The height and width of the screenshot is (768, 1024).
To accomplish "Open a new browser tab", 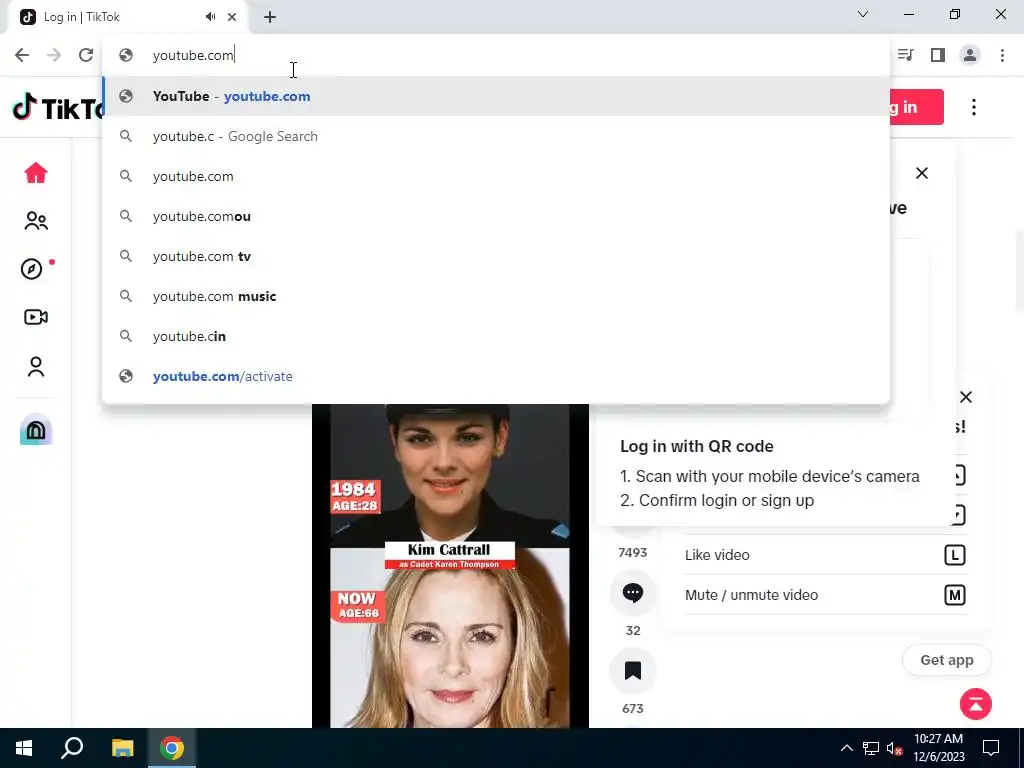I will [x=270, y=17].
